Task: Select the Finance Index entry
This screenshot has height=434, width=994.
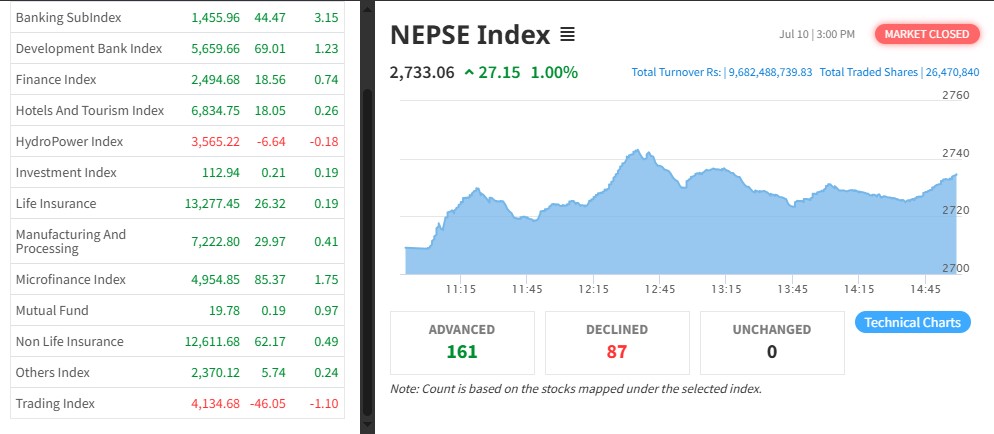Action: pos(56,80)
